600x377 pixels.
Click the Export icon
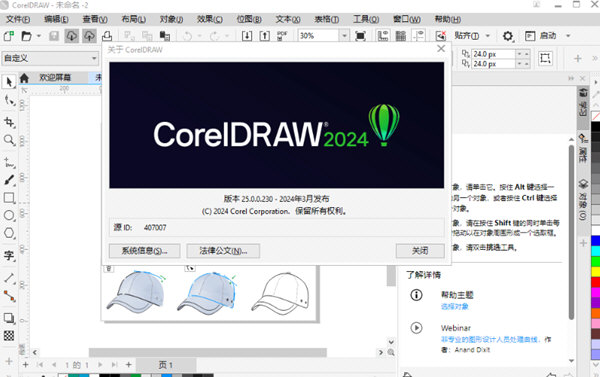pyautogui.click(x=265, y=36)
